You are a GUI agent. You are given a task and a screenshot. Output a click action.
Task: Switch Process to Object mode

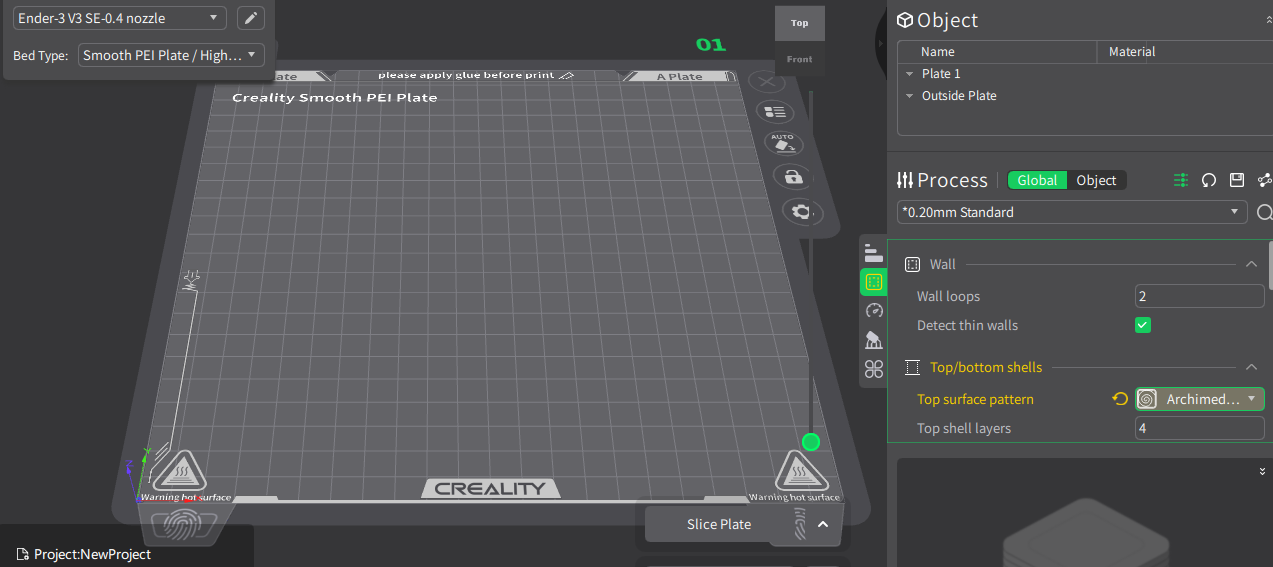click(1096, 180)
